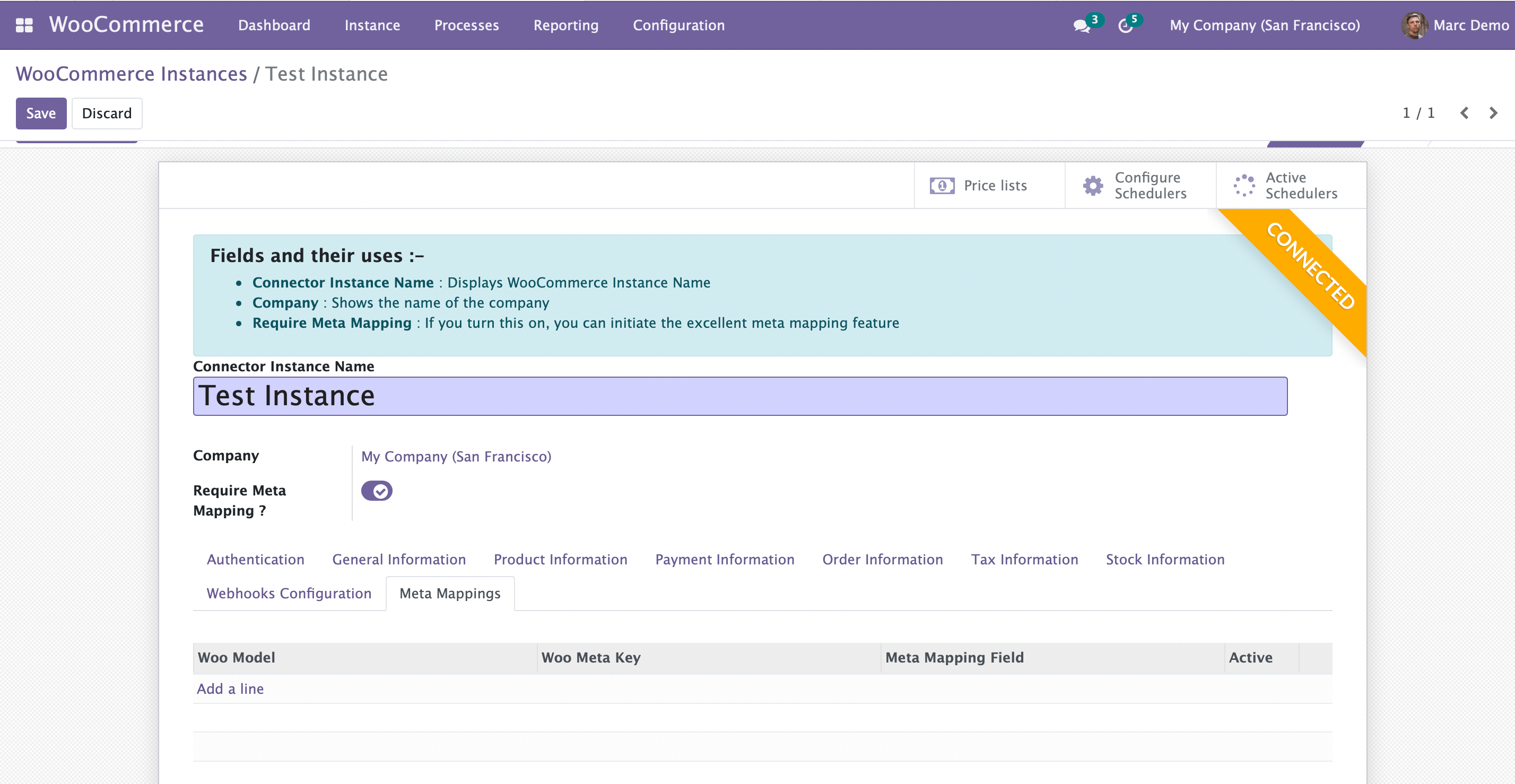
Task: Toggle Require Meta Mapping switch
Action: (x=377, y=491)
